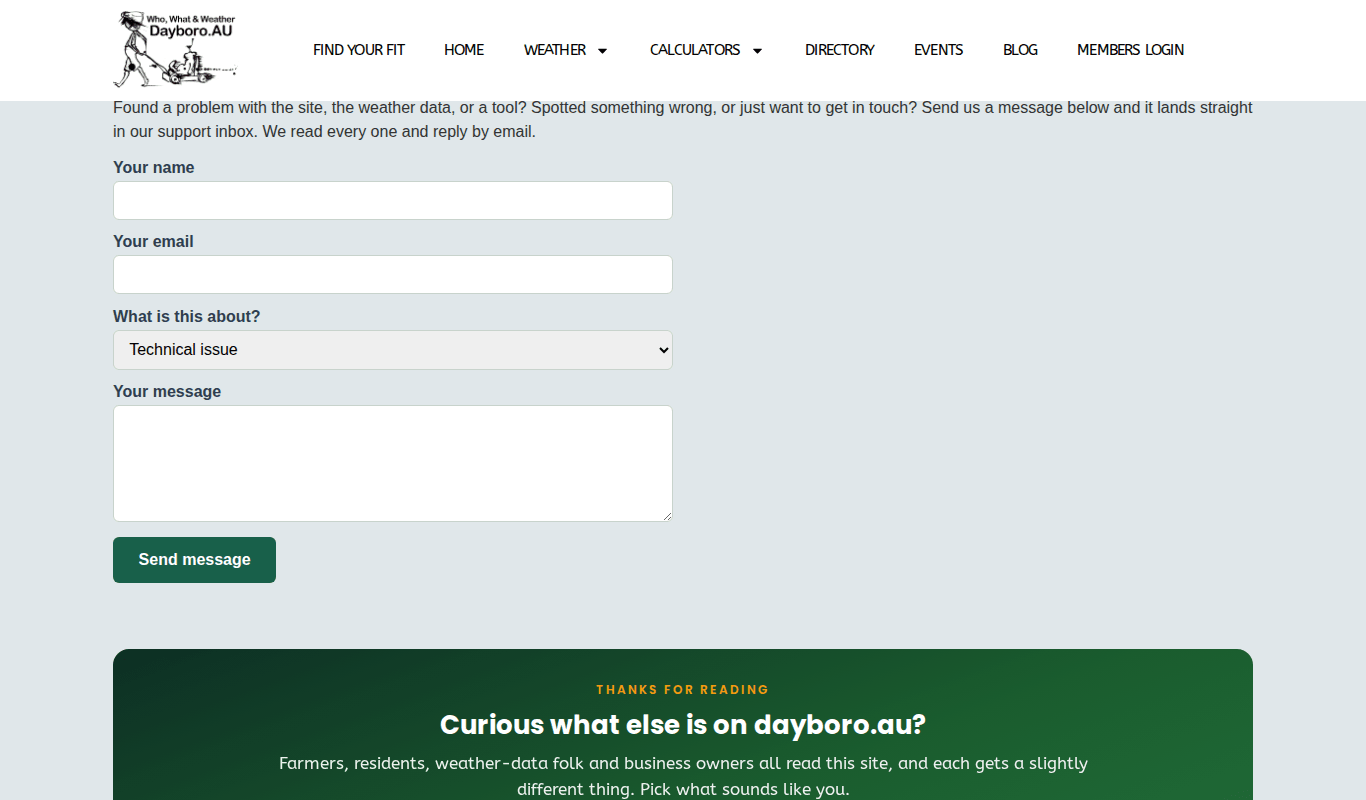
Task: Open the Find Your Fit page
Action: pos(359,50)
